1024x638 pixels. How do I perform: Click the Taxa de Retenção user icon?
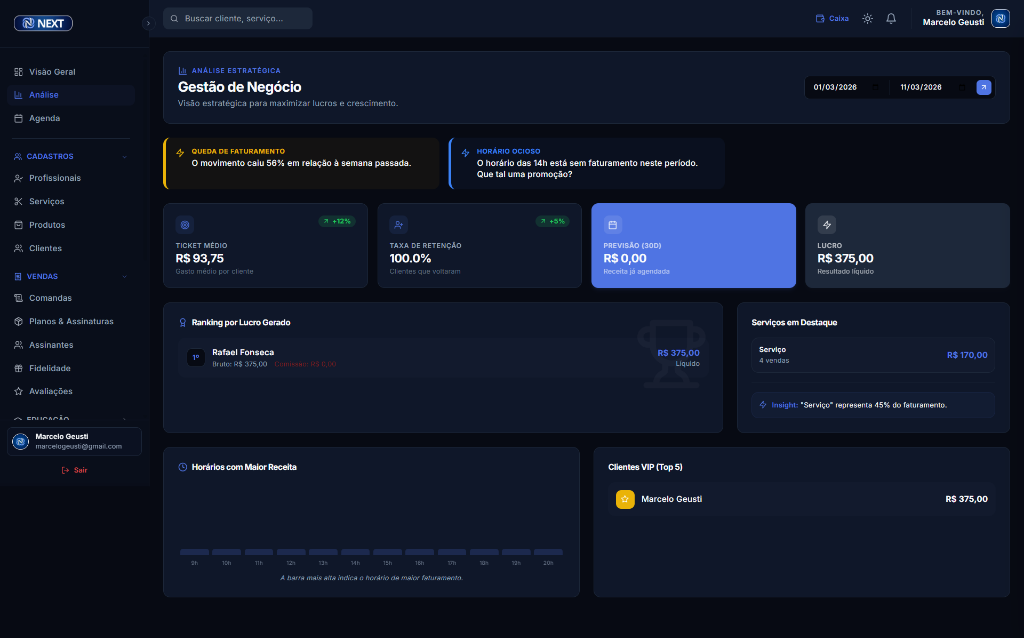(398, 225)
